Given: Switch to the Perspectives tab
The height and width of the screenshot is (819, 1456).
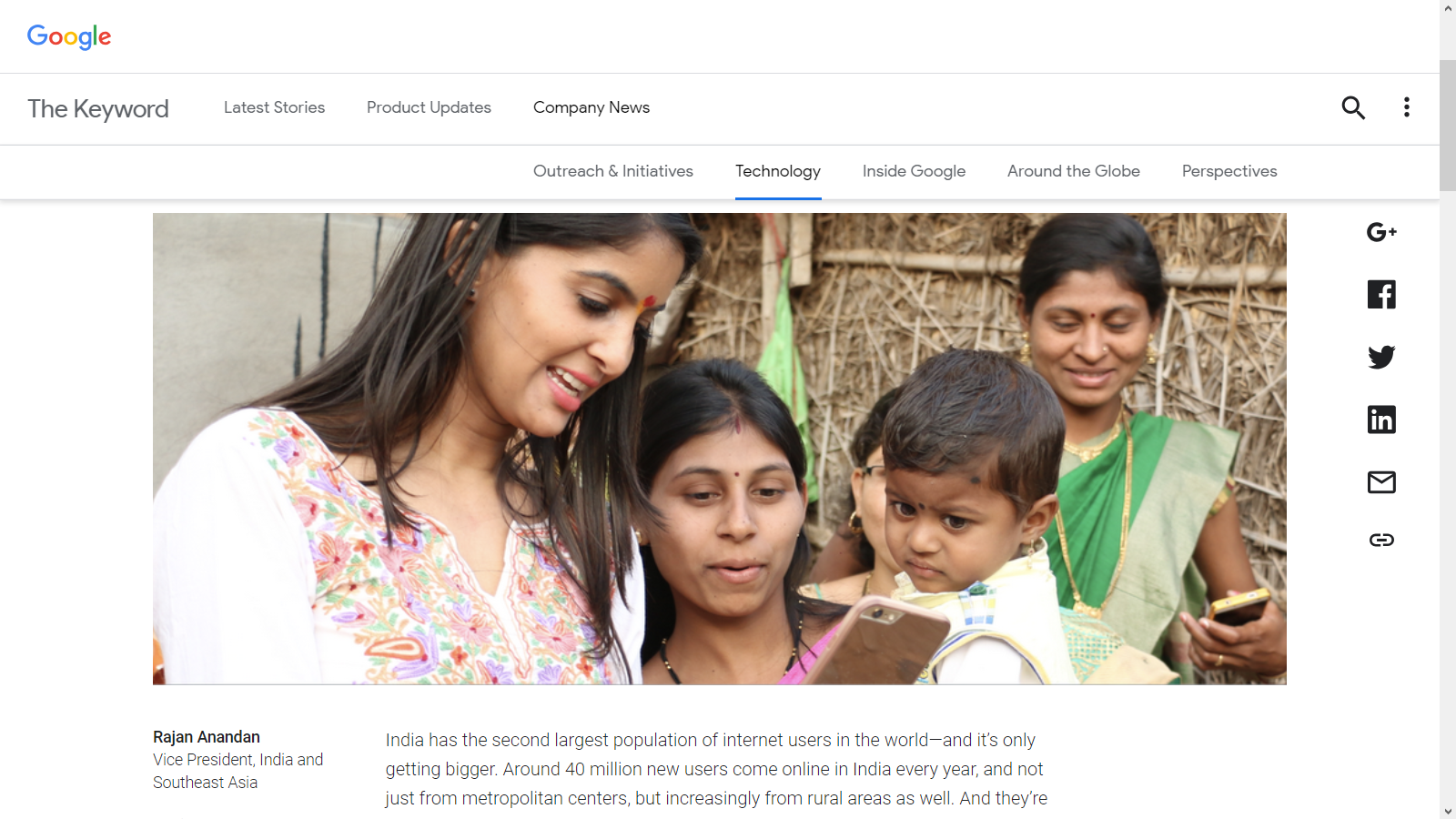Looking at the screenshot, I should point(1229,171).
